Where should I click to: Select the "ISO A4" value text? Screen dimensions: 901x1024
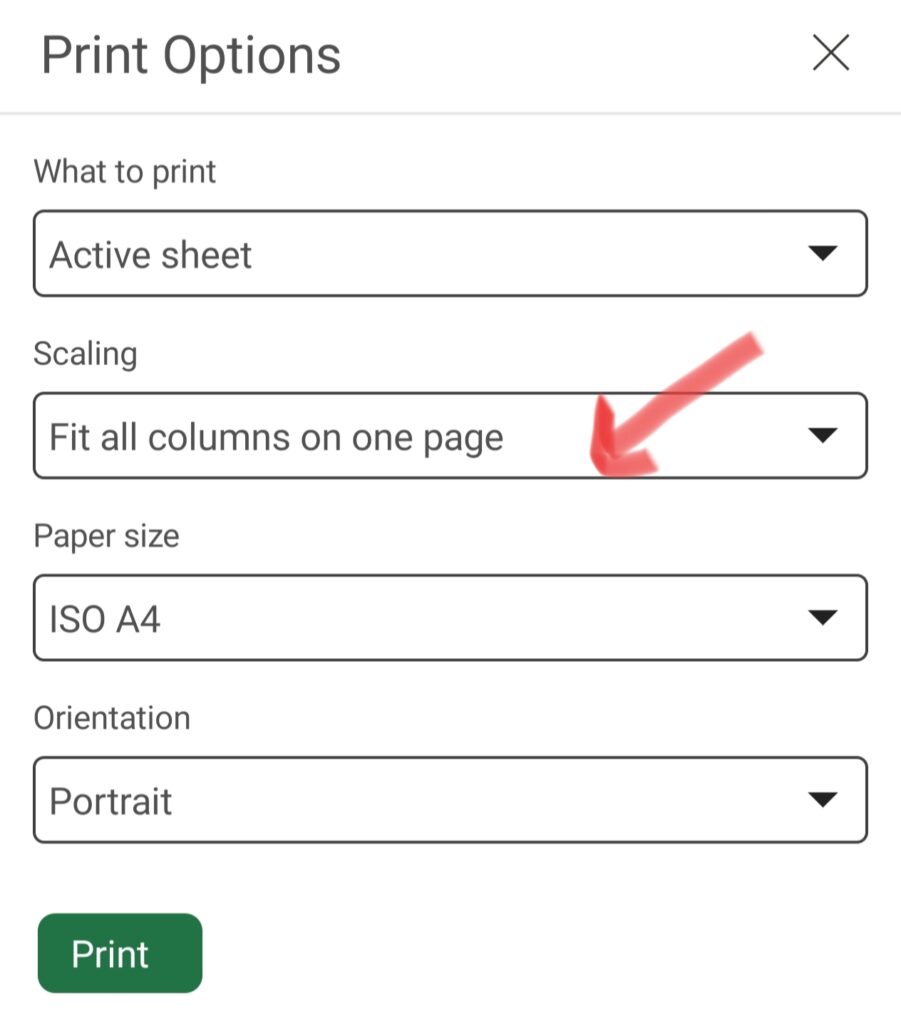(105, 619)
